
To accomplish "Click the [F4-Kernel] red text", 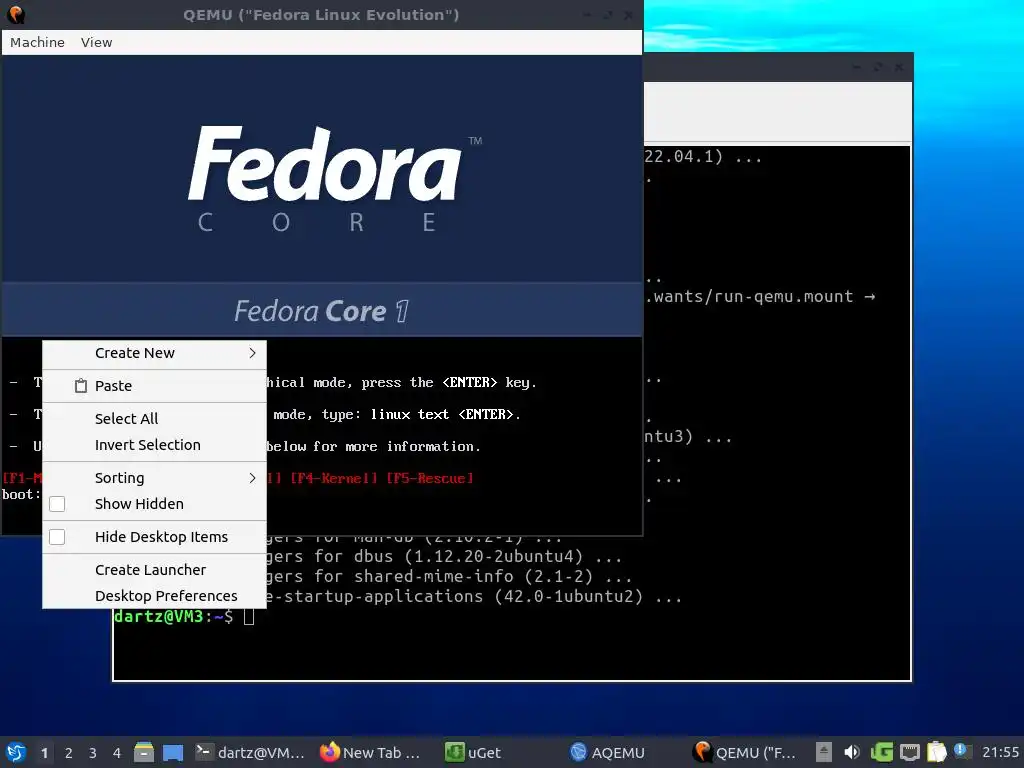I will point(334,478).
